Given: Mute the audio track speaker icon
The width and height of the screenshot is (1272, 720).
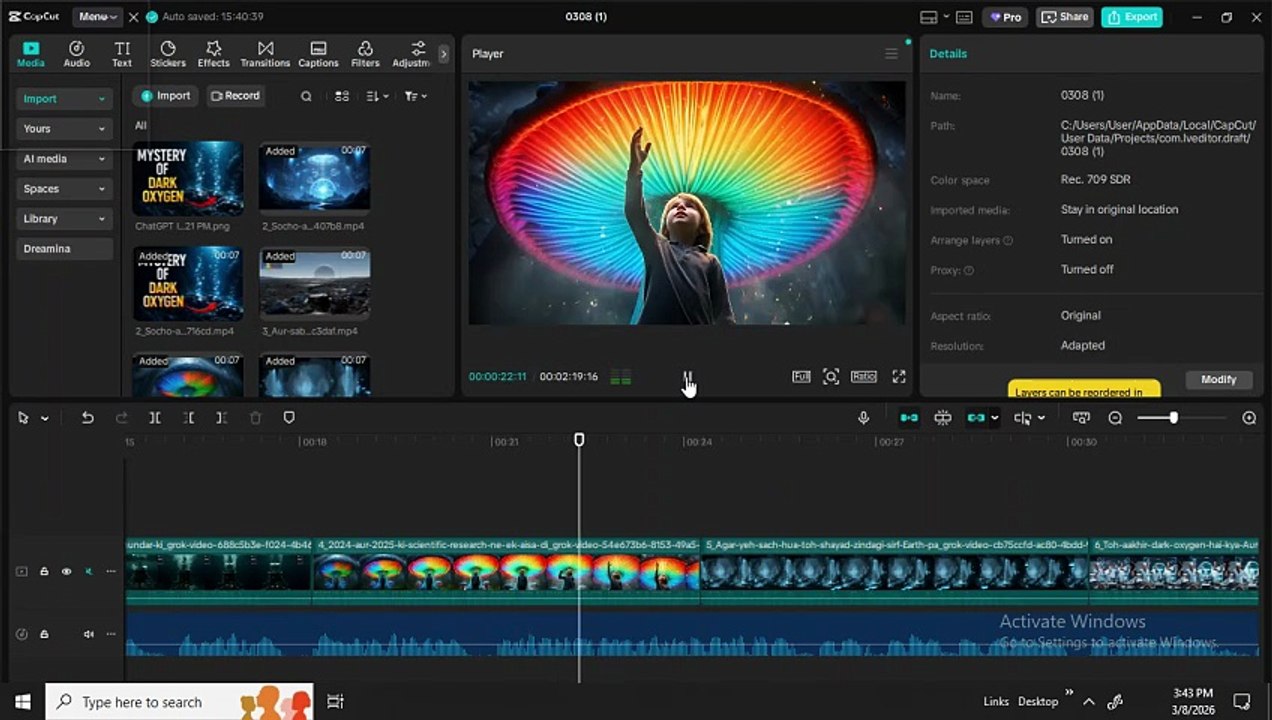Looking at the screenshot, I should 88,634.
